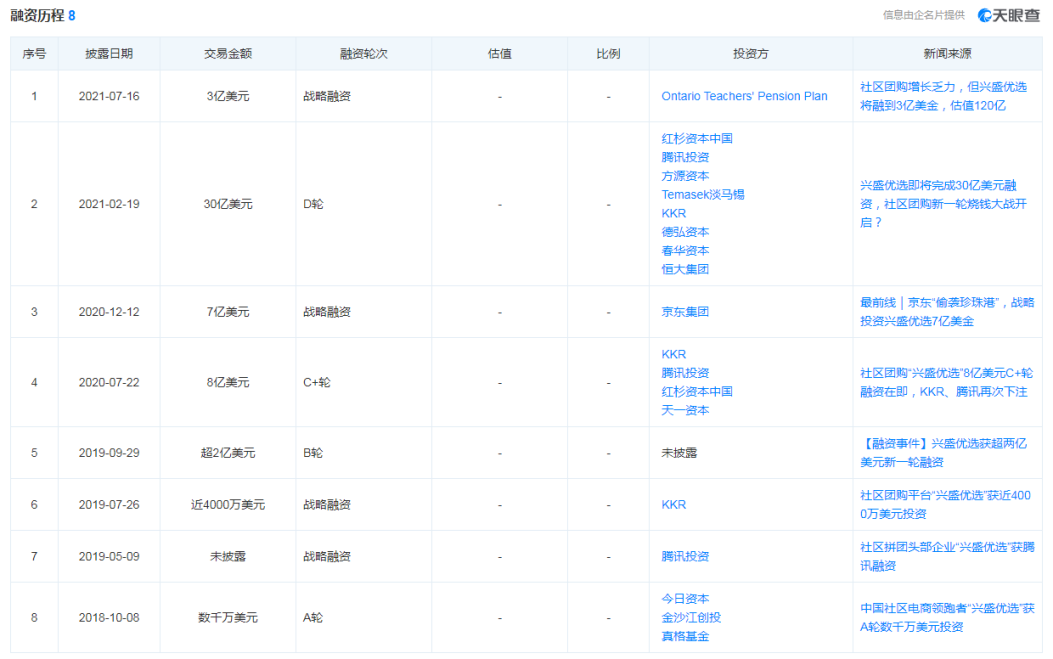Open KKR link in 2019-07-26 row

673,505
